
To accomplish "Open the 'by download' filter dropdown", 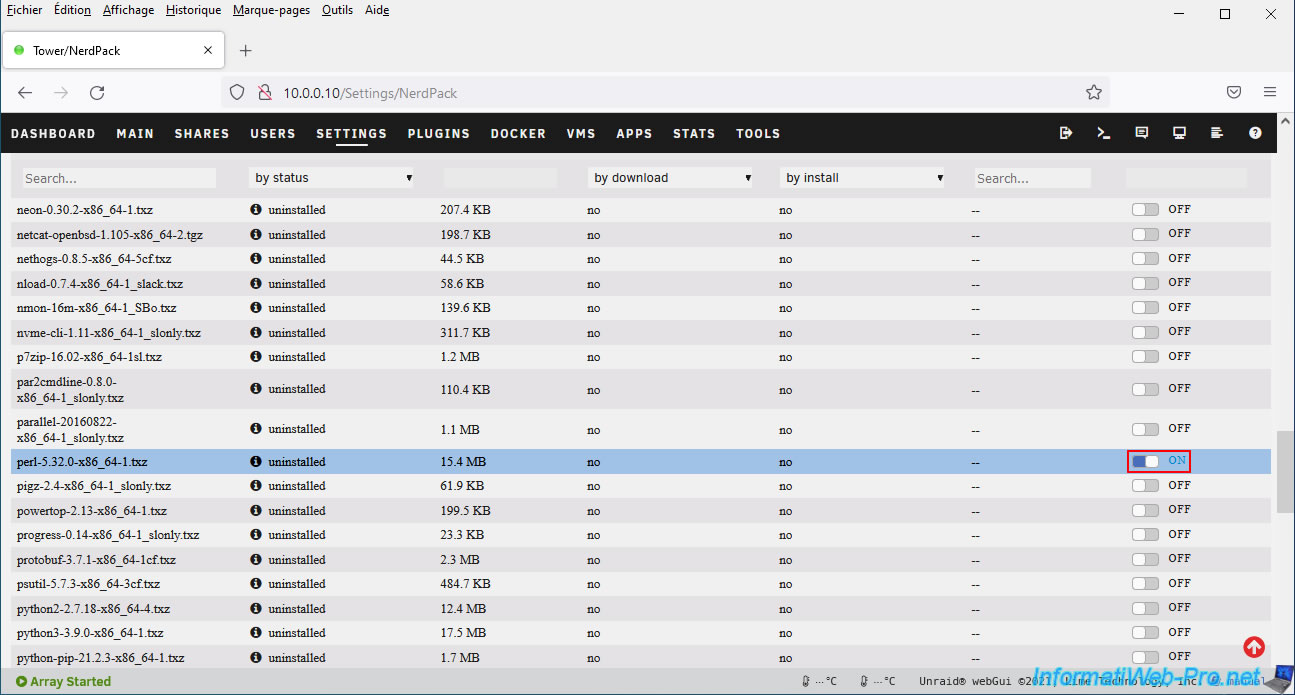I will point(671,178).
